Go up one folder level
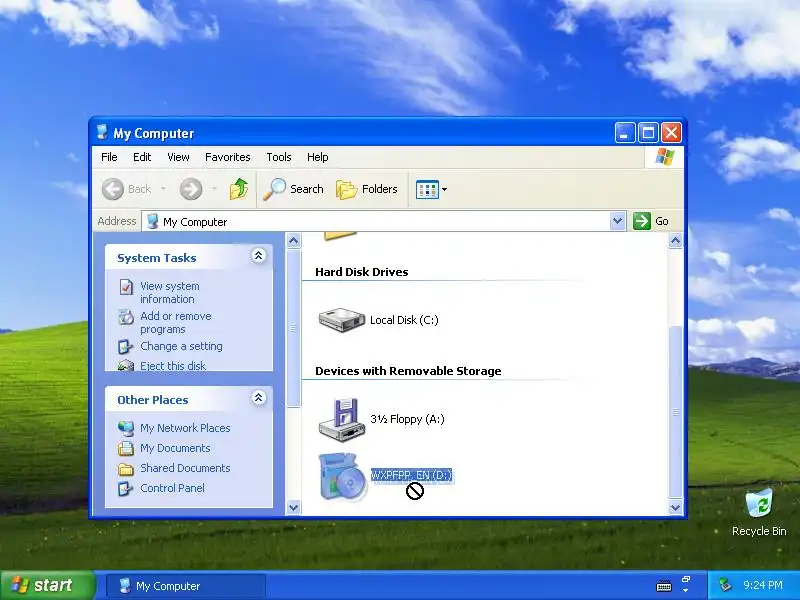 click(x=239, y=189)
